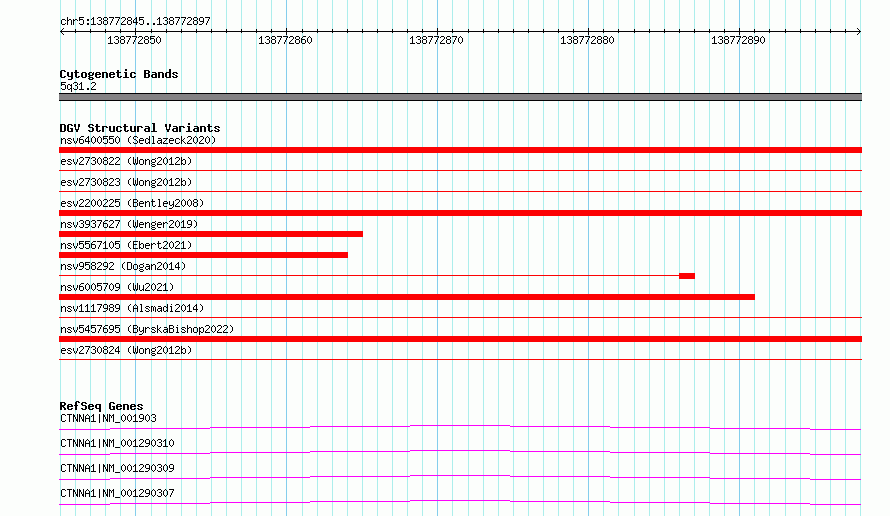
Task: Click ruler position 138772850
Action: coord(135,40)
